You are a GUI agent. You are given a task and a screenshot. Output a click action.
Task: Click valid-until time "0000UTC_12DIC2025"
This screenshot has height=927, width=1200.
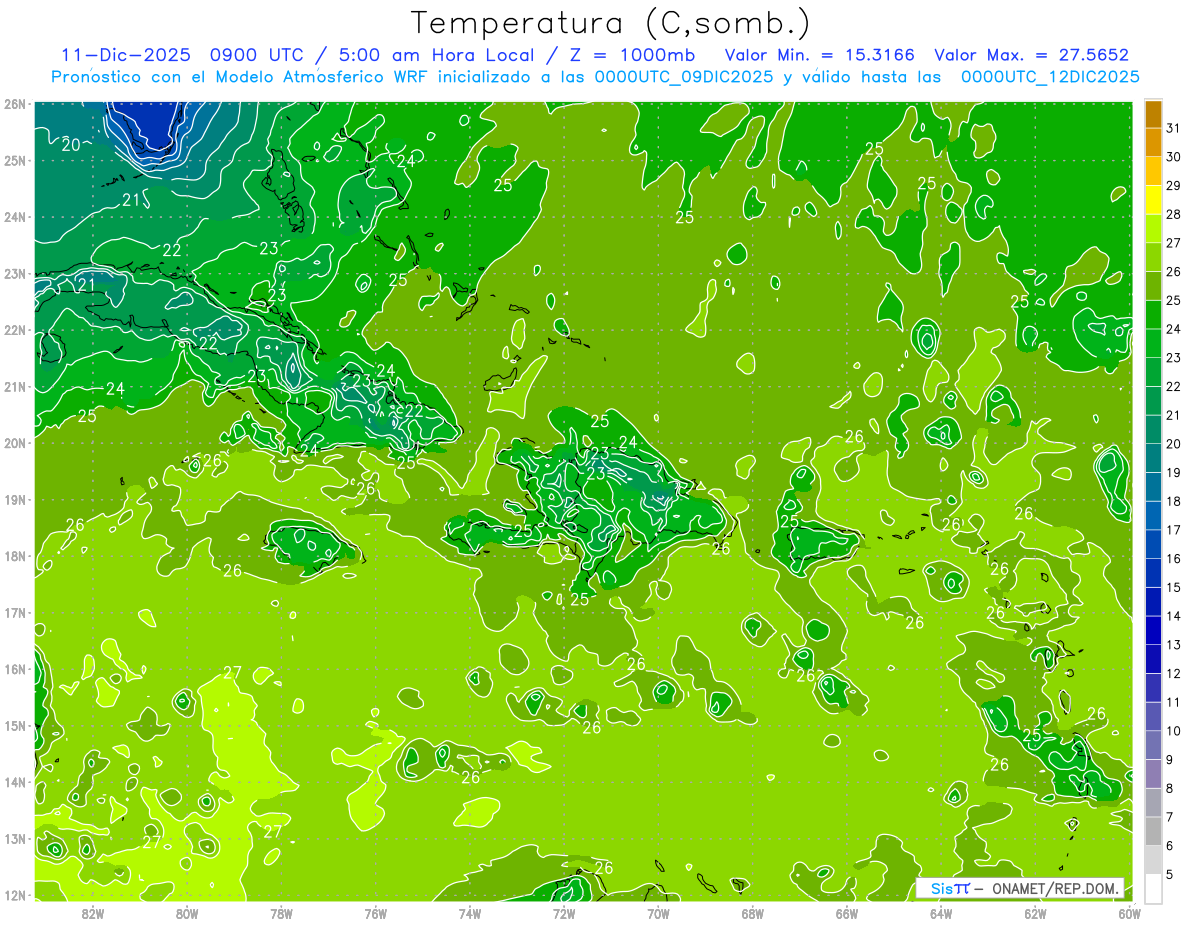point(1050,77)
